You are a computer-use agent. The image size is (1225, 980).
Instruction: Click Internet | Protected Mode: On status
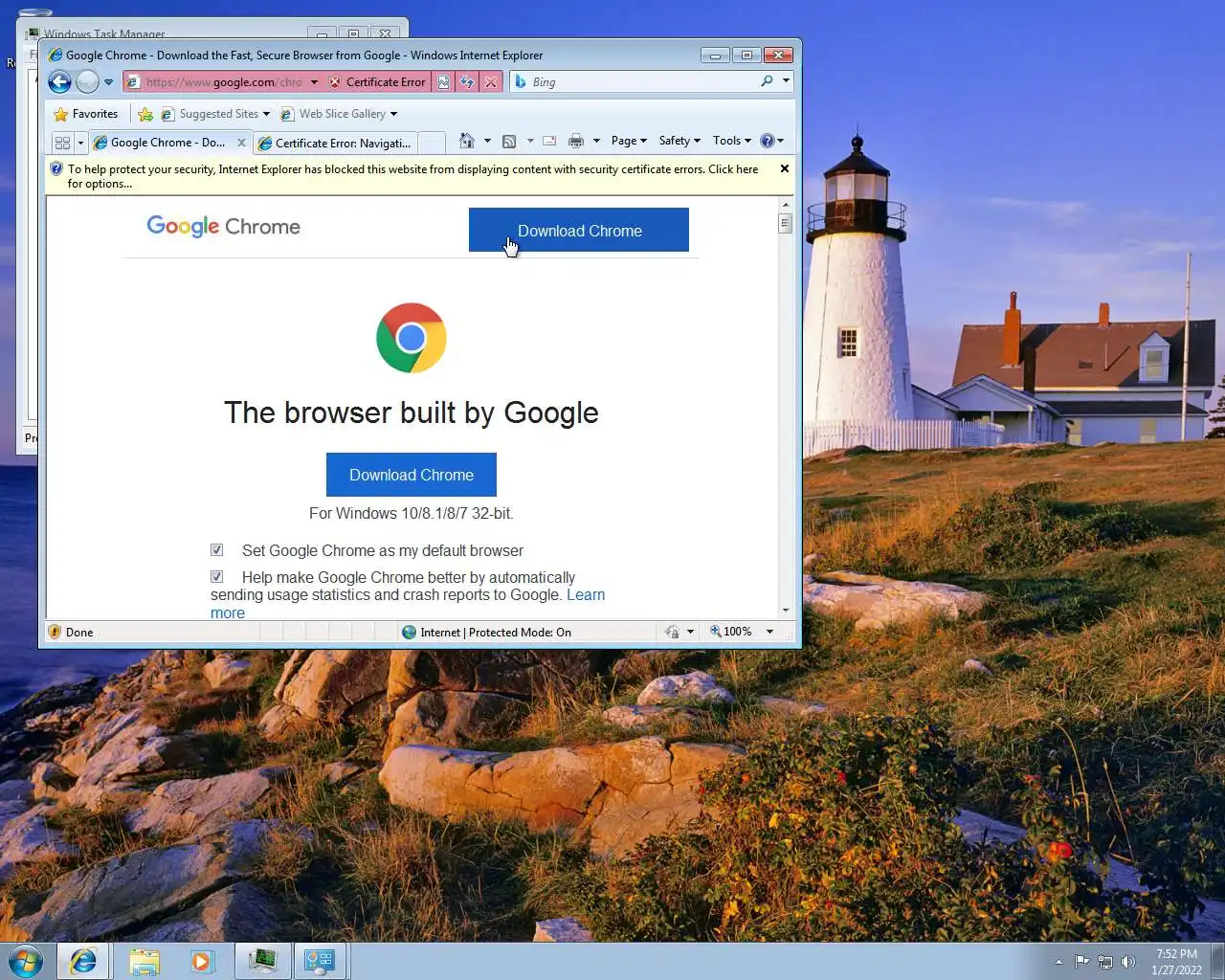coord(486,633)
